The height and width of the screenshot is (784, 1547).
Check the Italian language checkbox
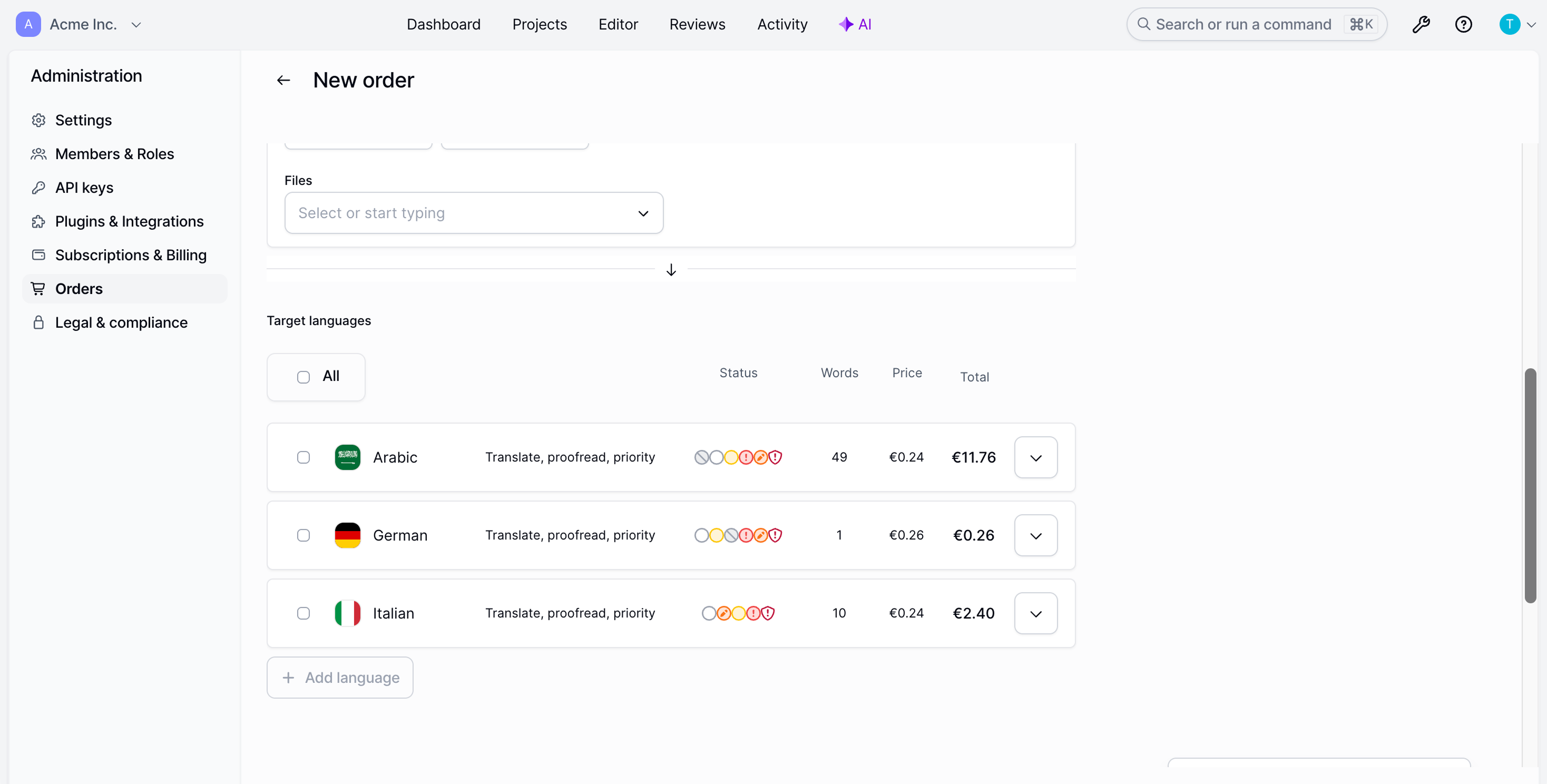[303, 613]
